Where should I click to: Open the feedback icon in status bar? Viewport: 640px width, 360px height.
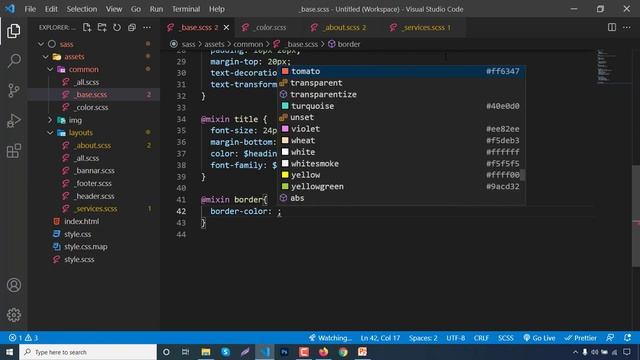point(610,338)
